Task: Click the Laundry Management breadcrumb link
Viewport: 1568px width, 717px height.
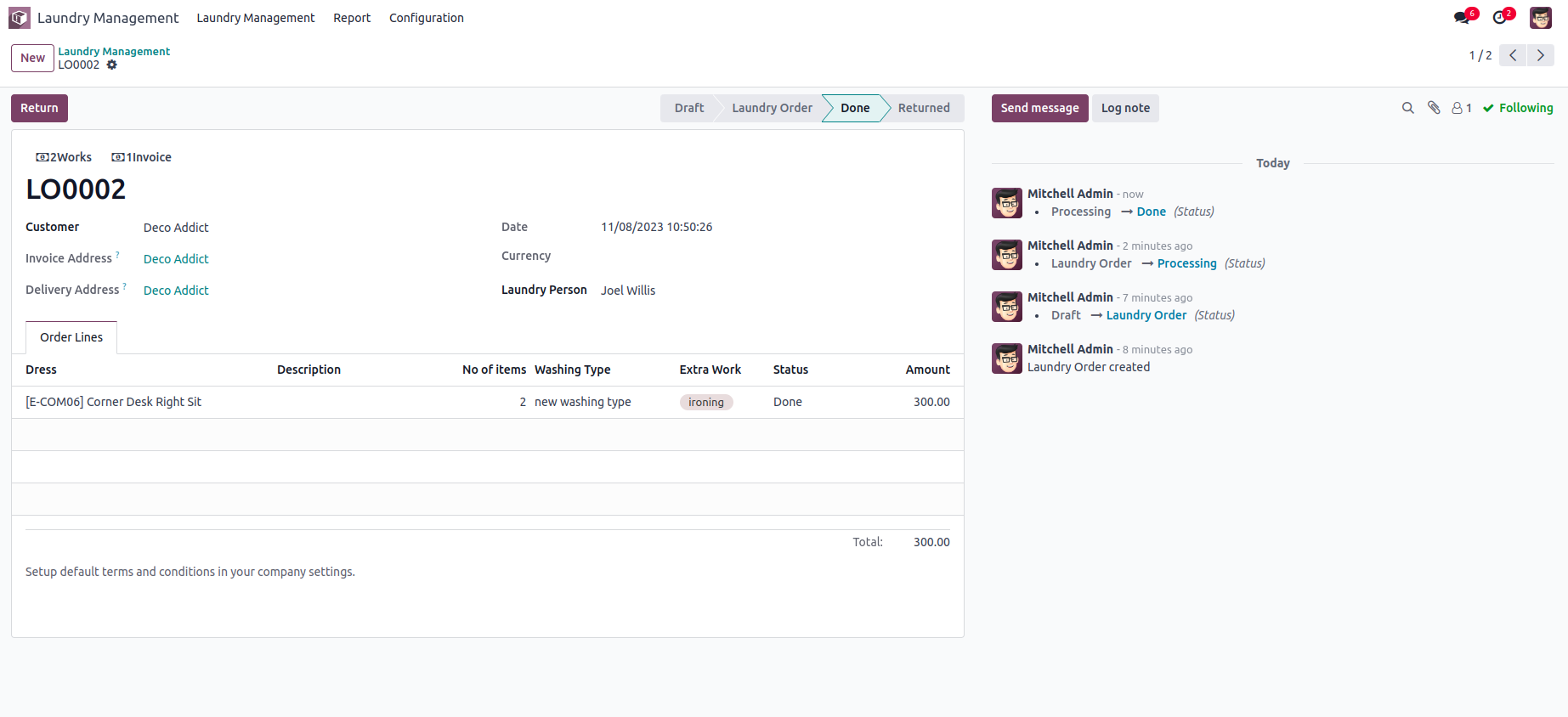Action: (x=114, y=51)
